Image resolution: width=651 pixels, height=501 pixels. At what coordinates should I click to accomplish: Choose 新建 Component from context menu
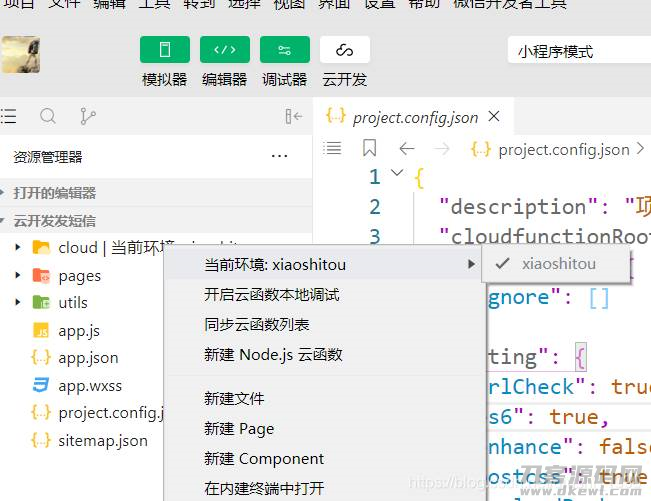click(x=264, y=459)
